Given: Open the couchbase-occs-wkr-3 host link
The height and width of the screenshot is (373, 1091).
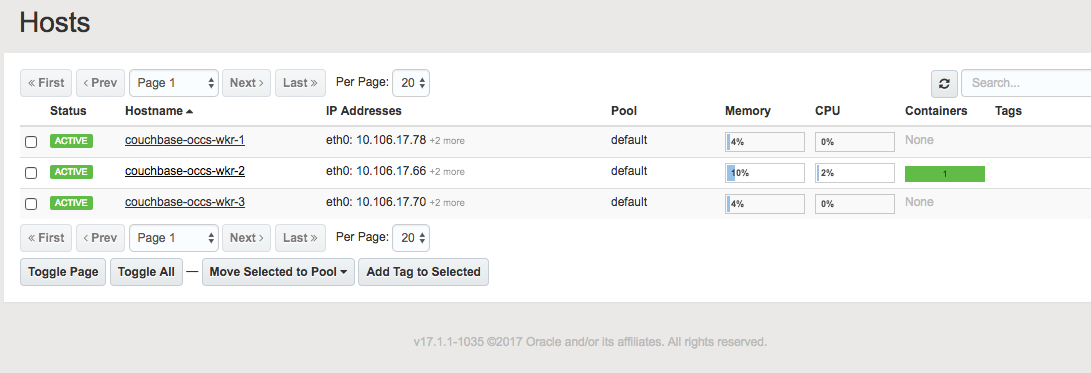Looking at the screenshot, I should [185, 203].
